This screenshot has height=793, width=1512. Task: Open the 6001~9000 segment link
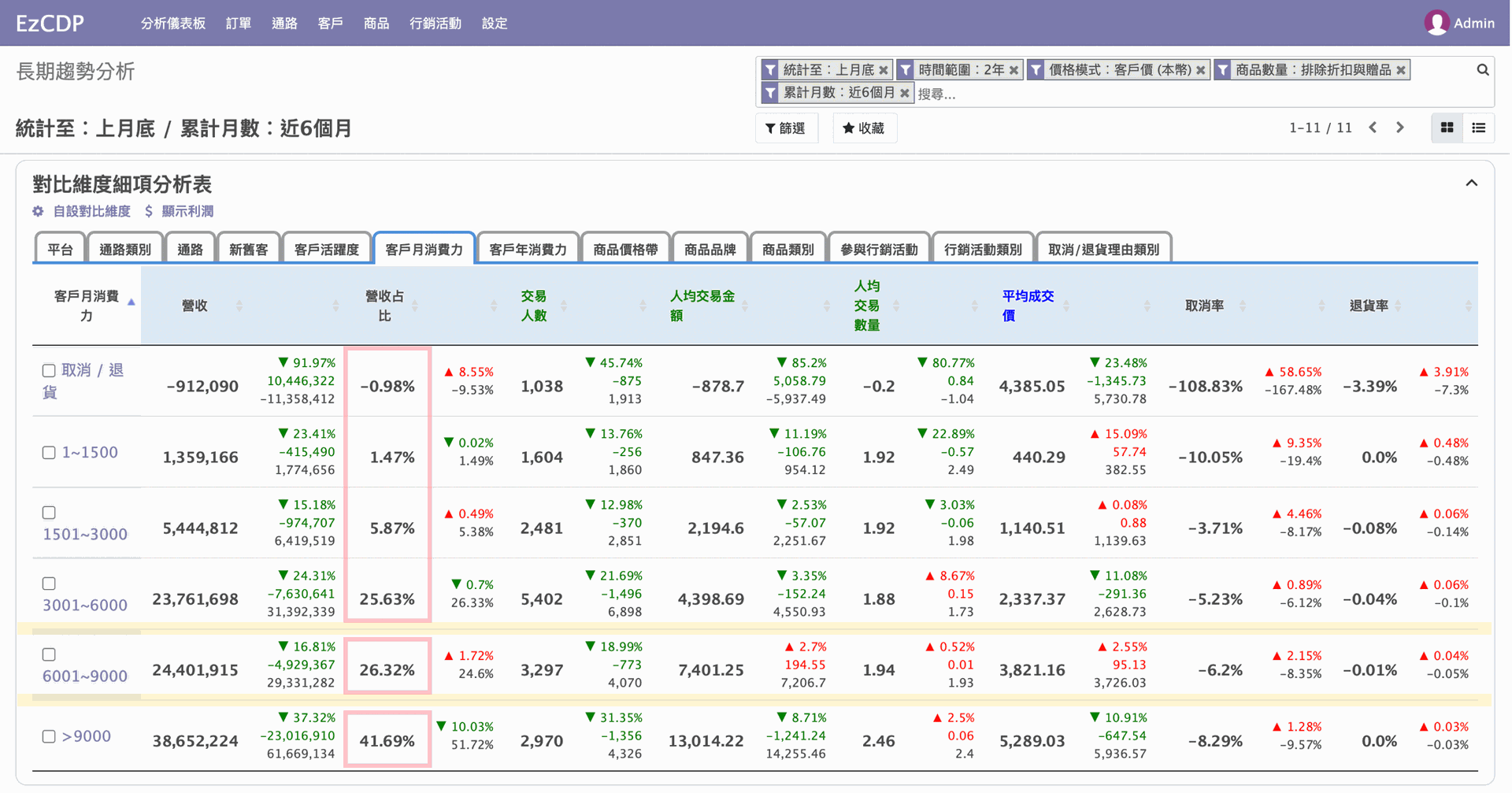click(84, 676)
